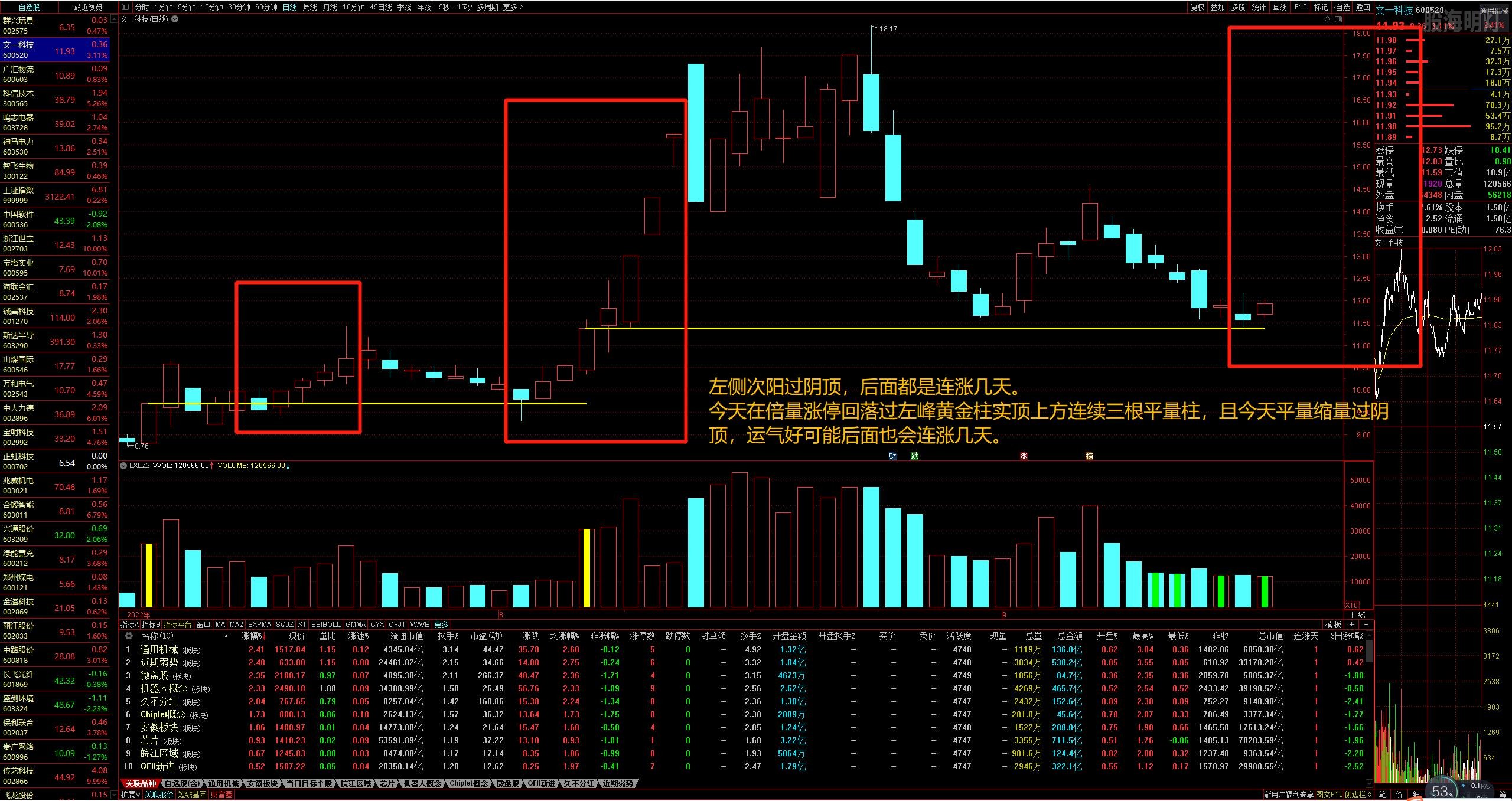The image size is (1512, 801).
Task: Open the 画线 drawing tool
Action: point(1280,7)
